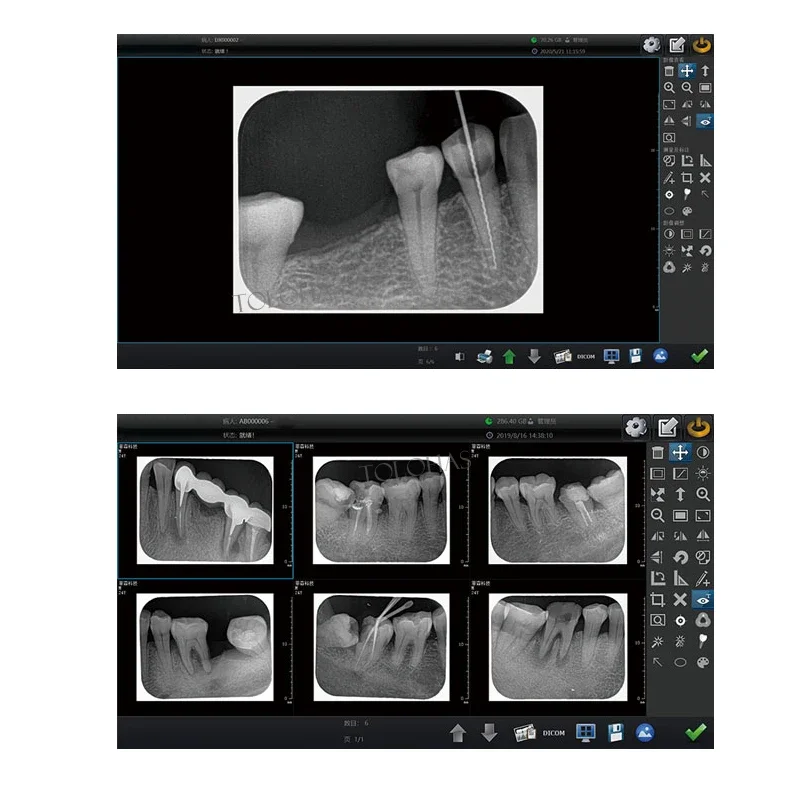Screen dimensions: 800x800
Task: Select the tooth implant tool in upper window
Action: click(687, 194)
